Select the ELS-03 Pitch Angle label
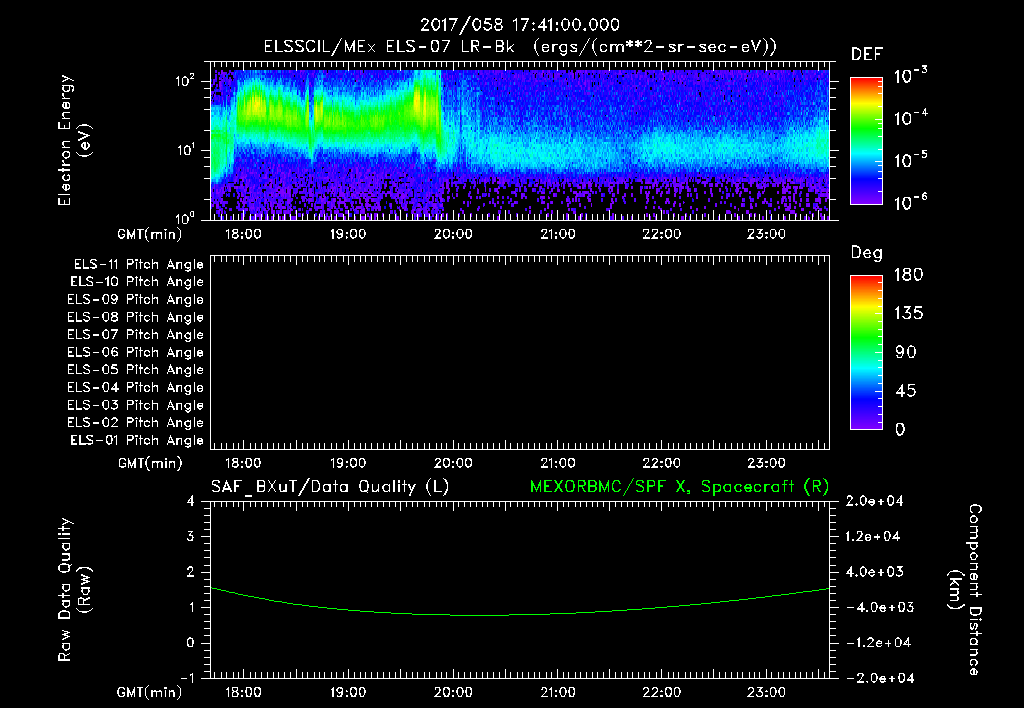 pyautogui.click(x=135, y=406)
